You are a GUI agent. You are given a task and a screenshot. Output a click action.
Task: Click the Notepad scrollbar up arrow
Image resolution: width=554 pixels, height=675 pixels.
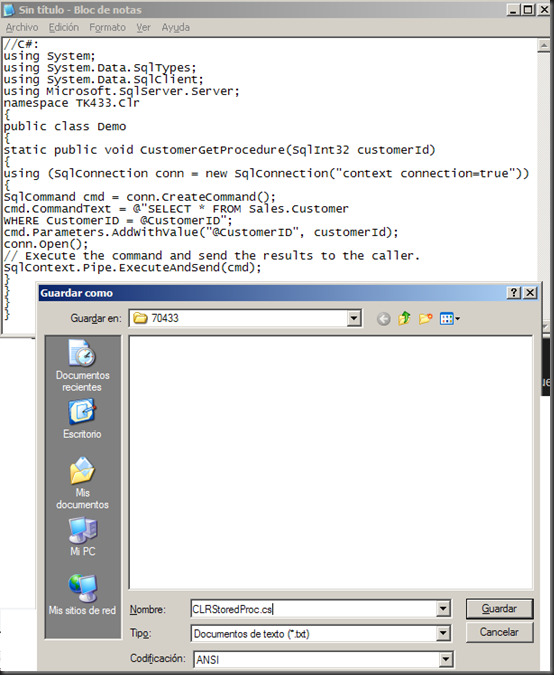click(x=543, y=45)
